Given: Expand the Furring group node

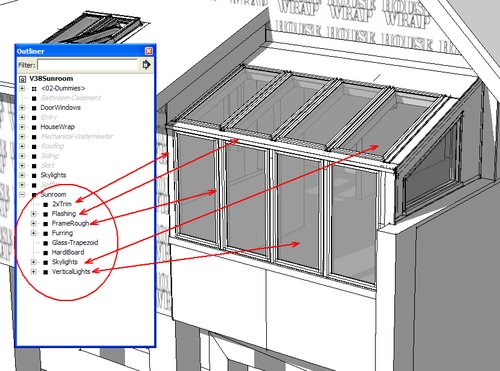Looking at the screenshot, I should [x=33, y=233].
